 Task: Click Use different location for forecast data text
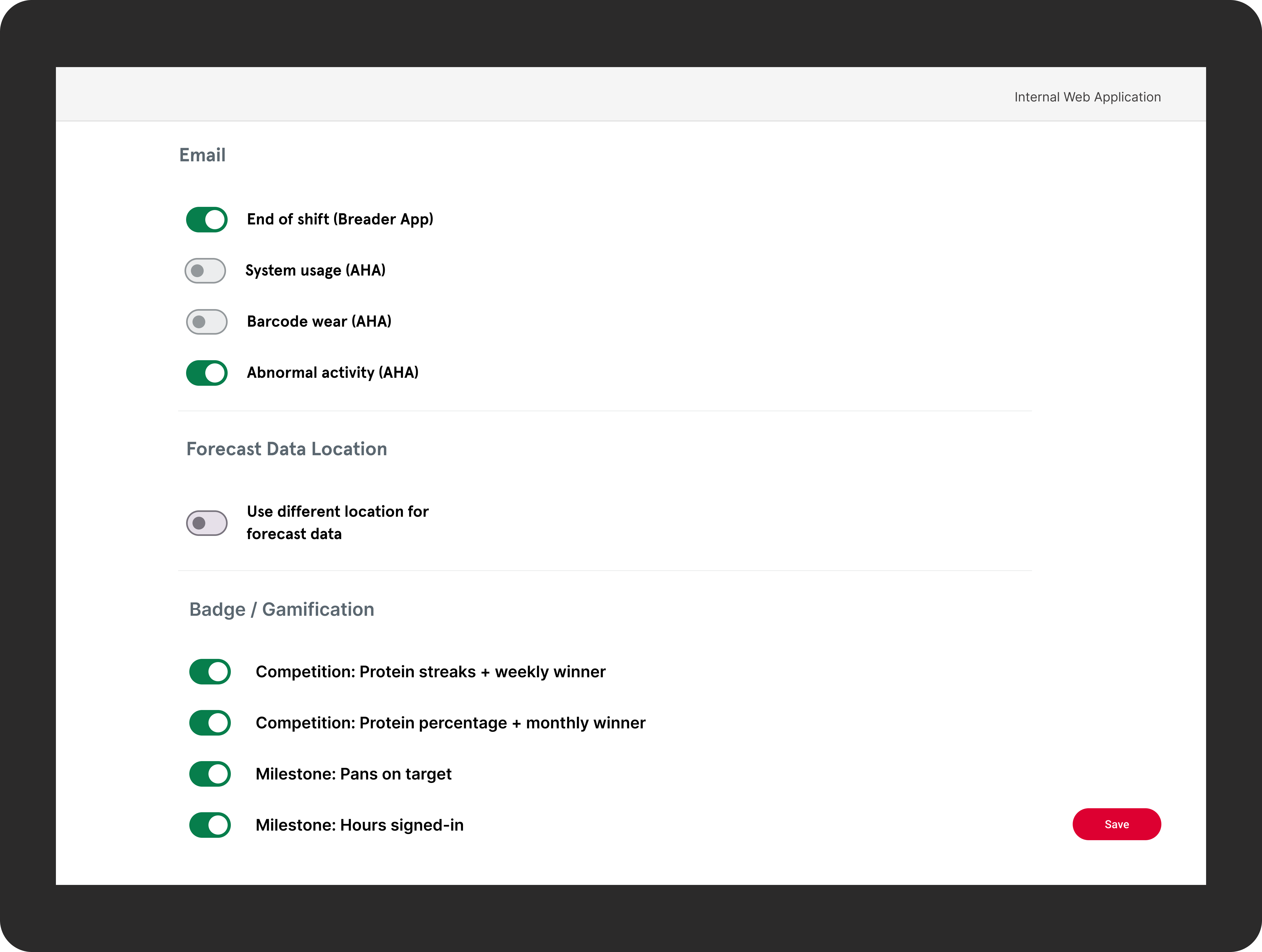337,523
